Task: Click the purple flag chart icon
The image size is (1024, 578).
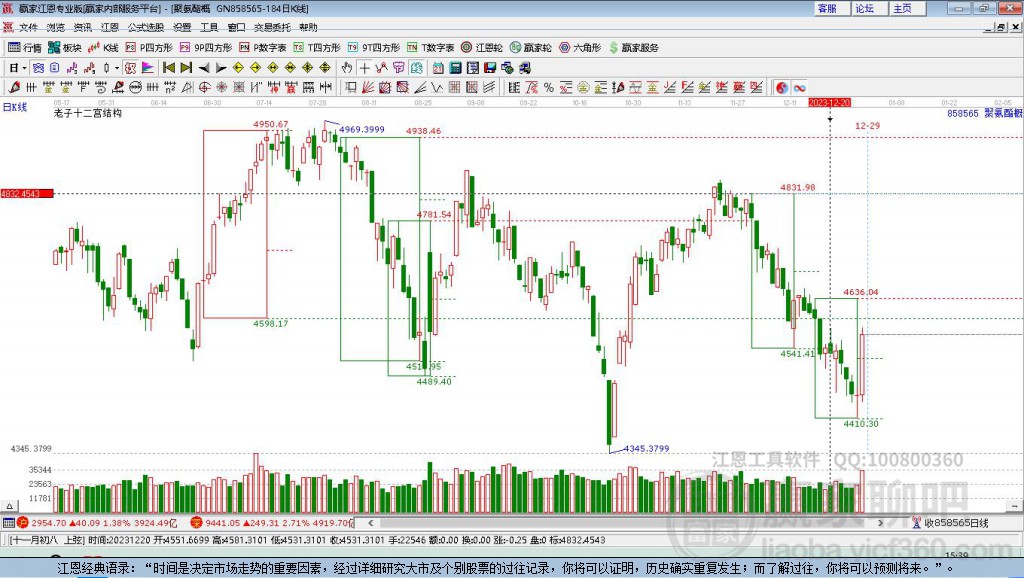Action: click(x=148, y=68)
